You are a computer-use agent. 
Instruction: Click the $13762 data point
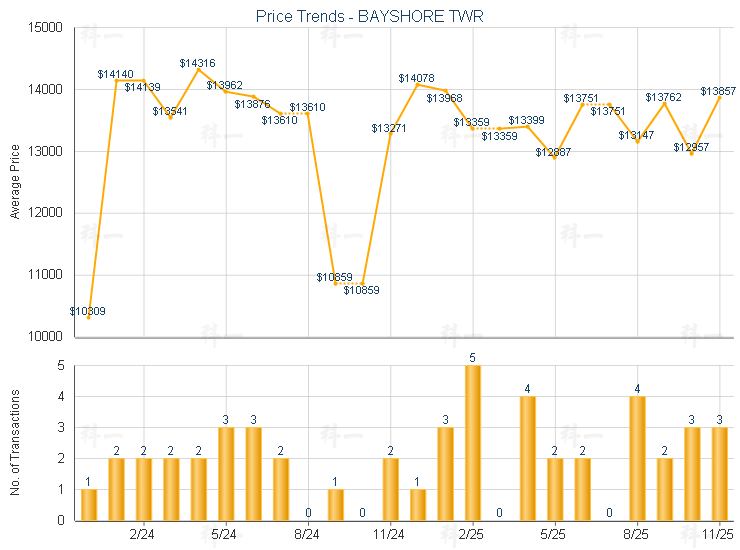[x=664, y=103]
